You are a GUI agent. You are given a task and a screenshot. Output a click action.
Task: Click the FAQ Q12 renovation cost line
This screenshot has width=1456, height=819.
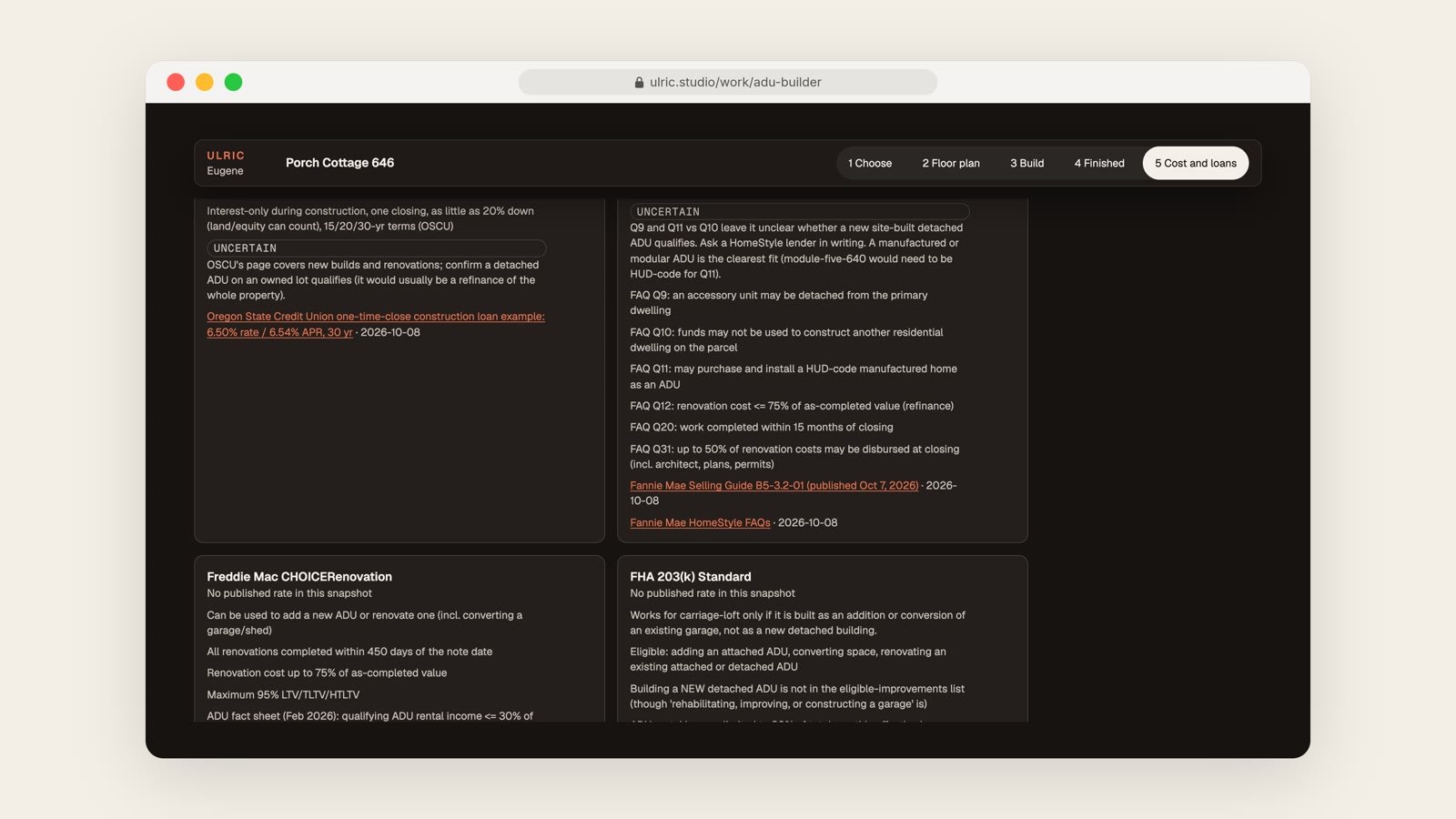point(792,406)
